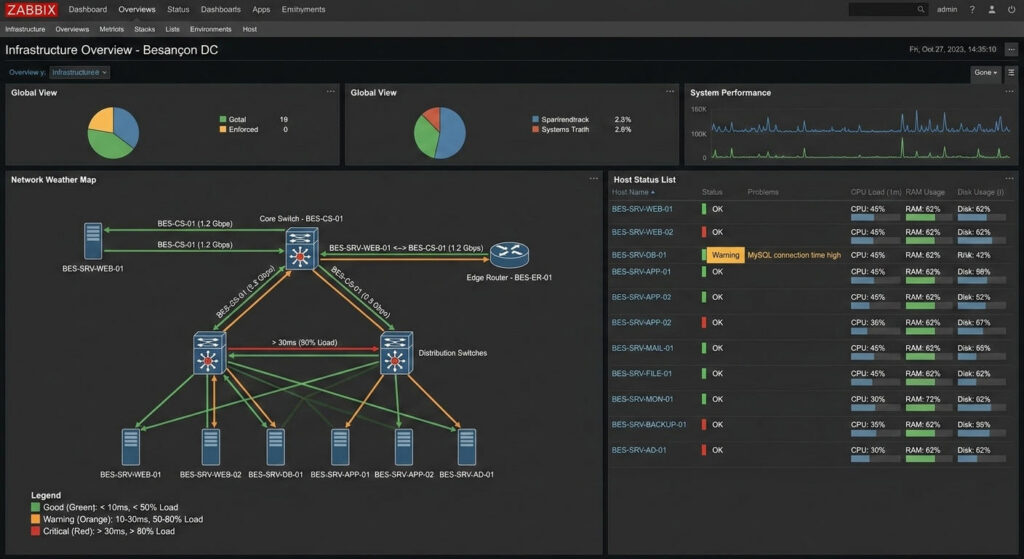
Task: Switch to the Infrastructure submenu tab
Action: pos(25,29)
